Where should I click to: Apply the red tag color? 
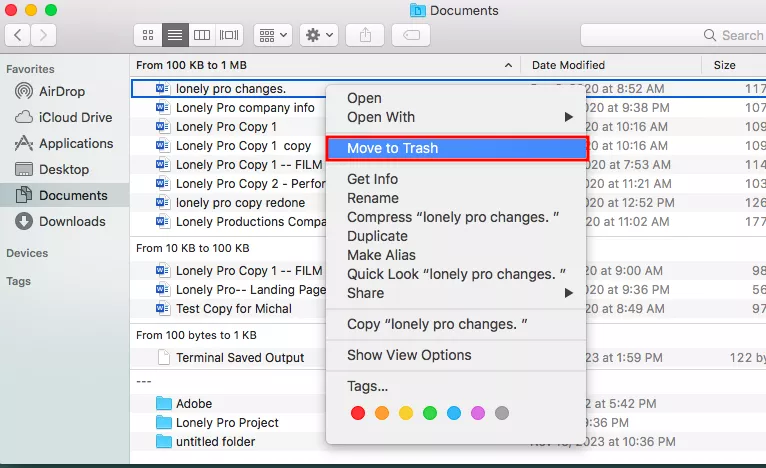[x=358, y=413]
